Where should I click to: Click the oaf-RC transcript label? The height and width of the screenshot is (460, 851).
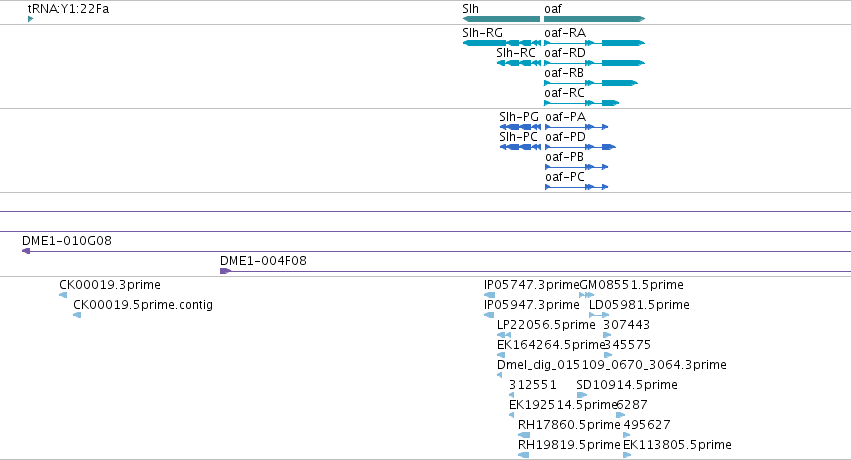tap(564, 93)
